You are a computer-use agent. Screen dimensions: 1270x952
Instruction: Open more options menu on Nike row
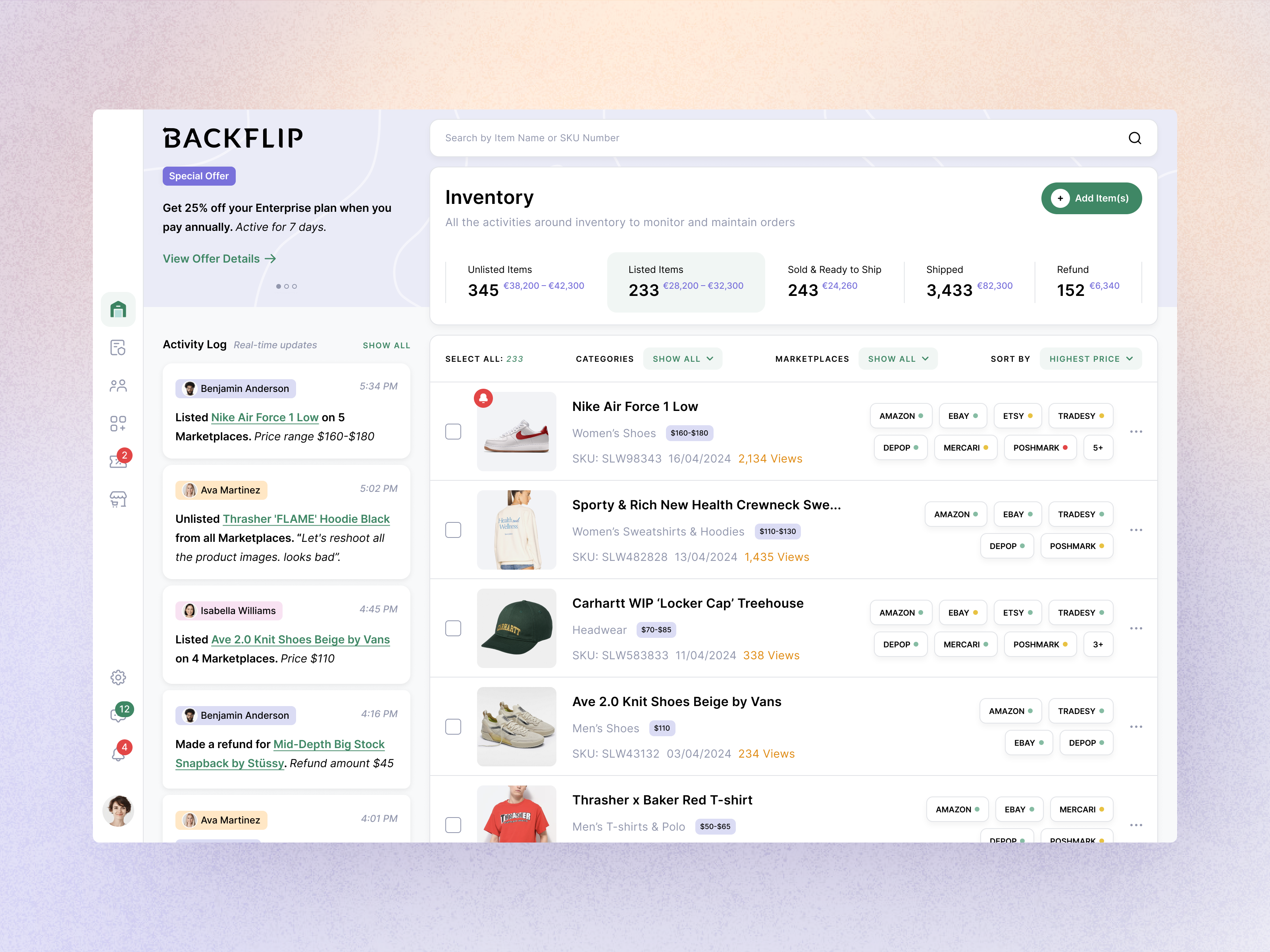click(1135, 431)
